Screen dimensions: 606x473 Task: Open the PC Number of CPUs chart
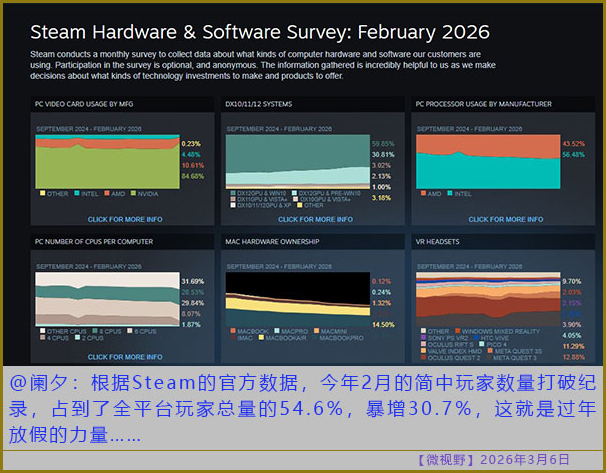pos(108,297)
